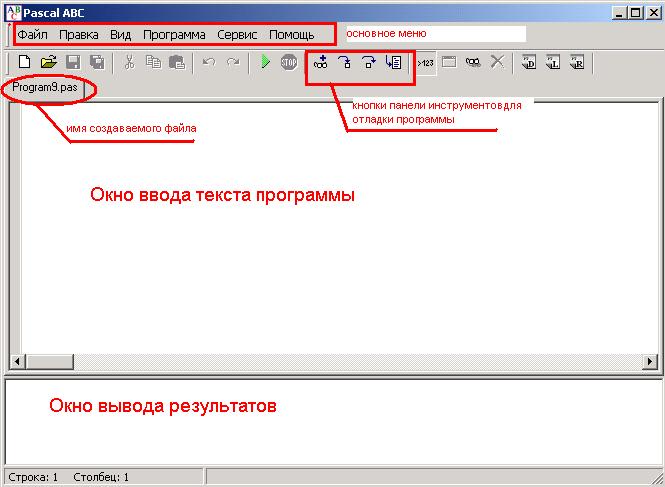665x487 pixels.
Task: Show watches using the glasses icon
Action: point(473,62)
